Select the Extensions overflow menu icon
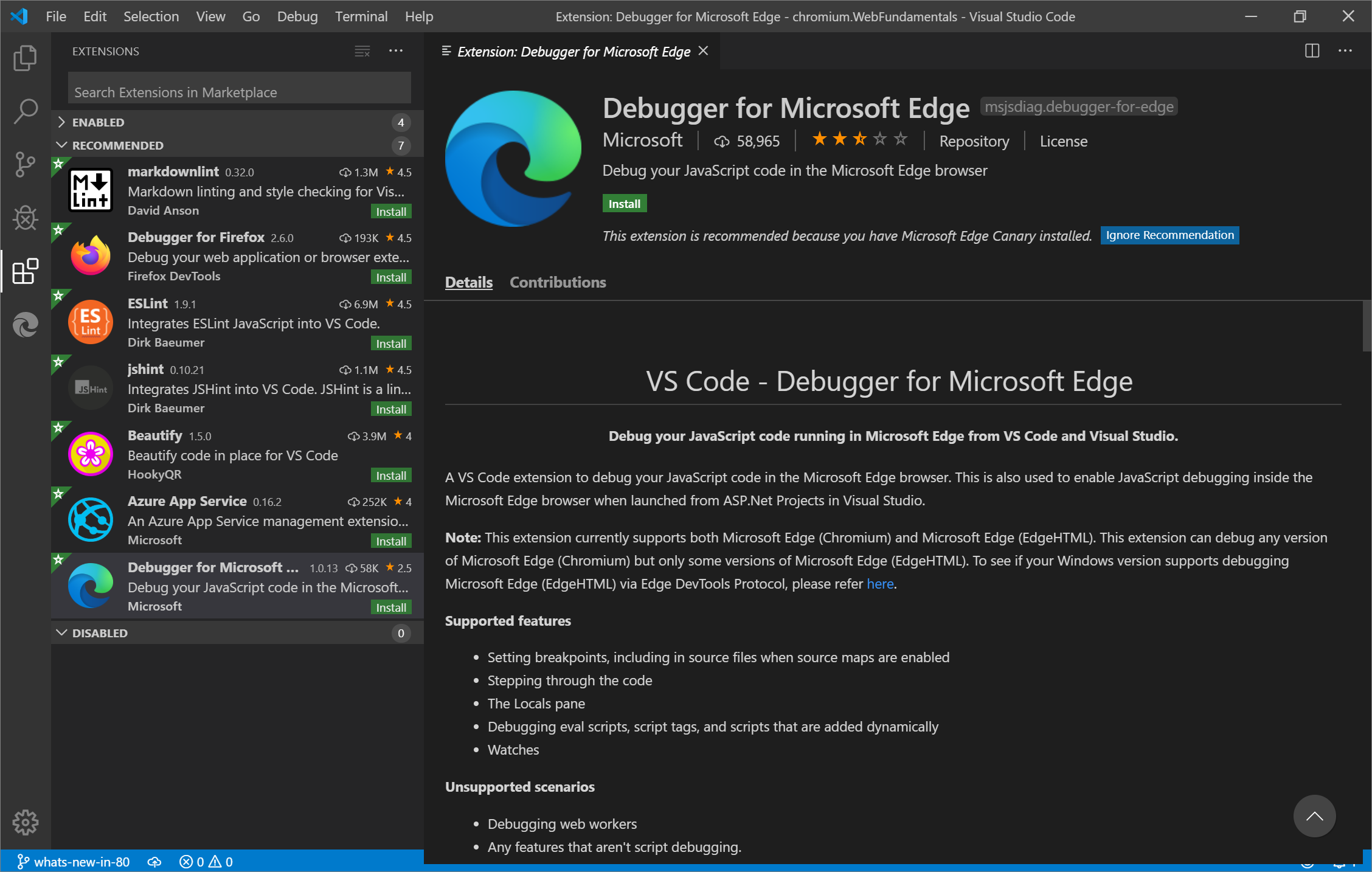 tap(396, 50)
